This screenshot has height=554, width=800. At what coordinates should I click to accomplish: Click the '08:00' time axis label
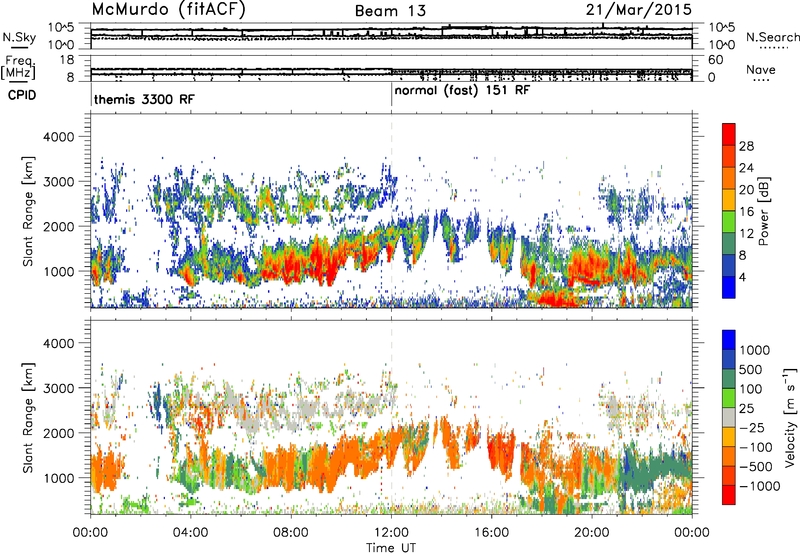tap(291, 533)
